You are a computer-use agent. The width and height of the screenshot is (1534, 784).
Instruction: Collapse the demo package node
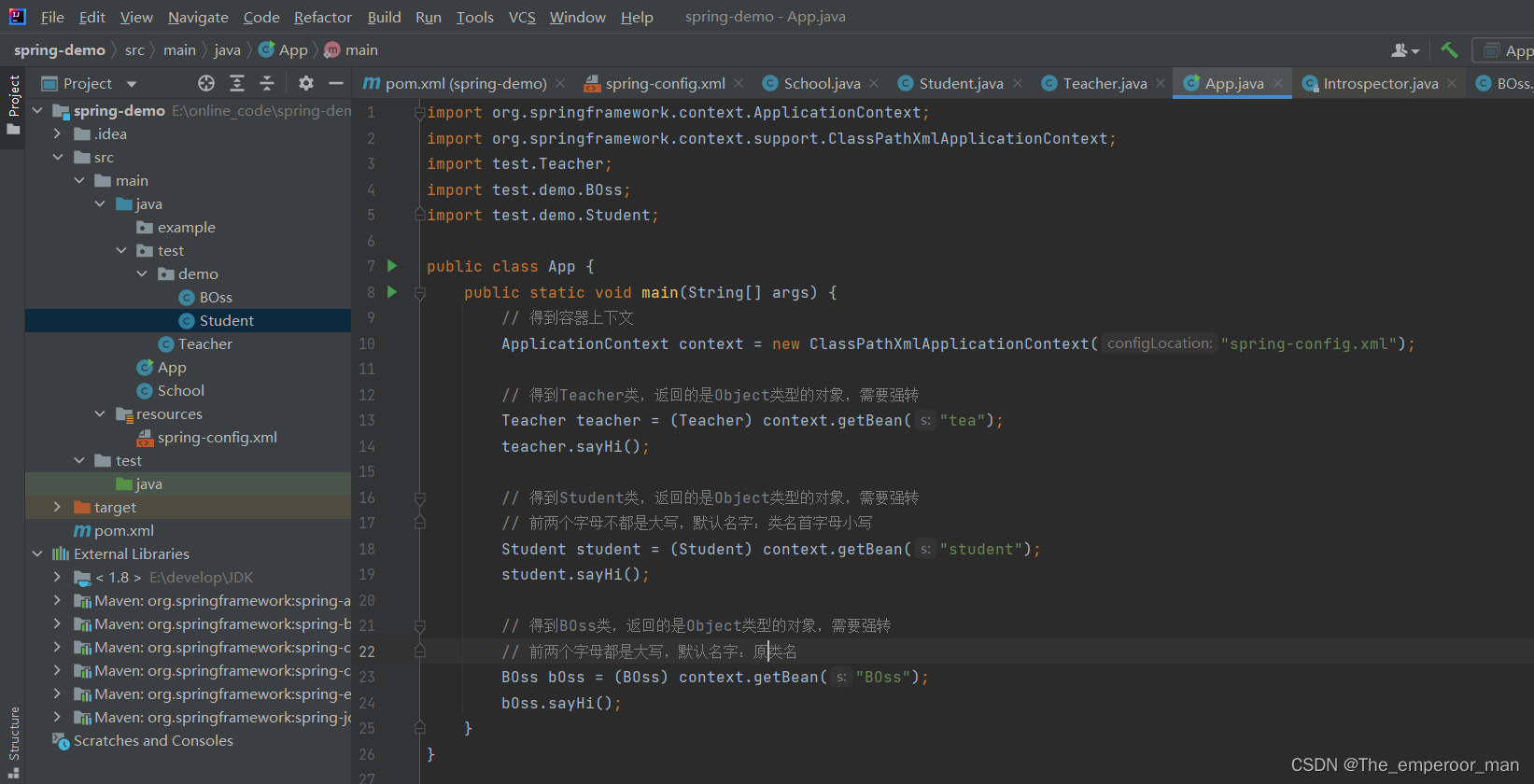pyautogui.click(x=142, y=273)
